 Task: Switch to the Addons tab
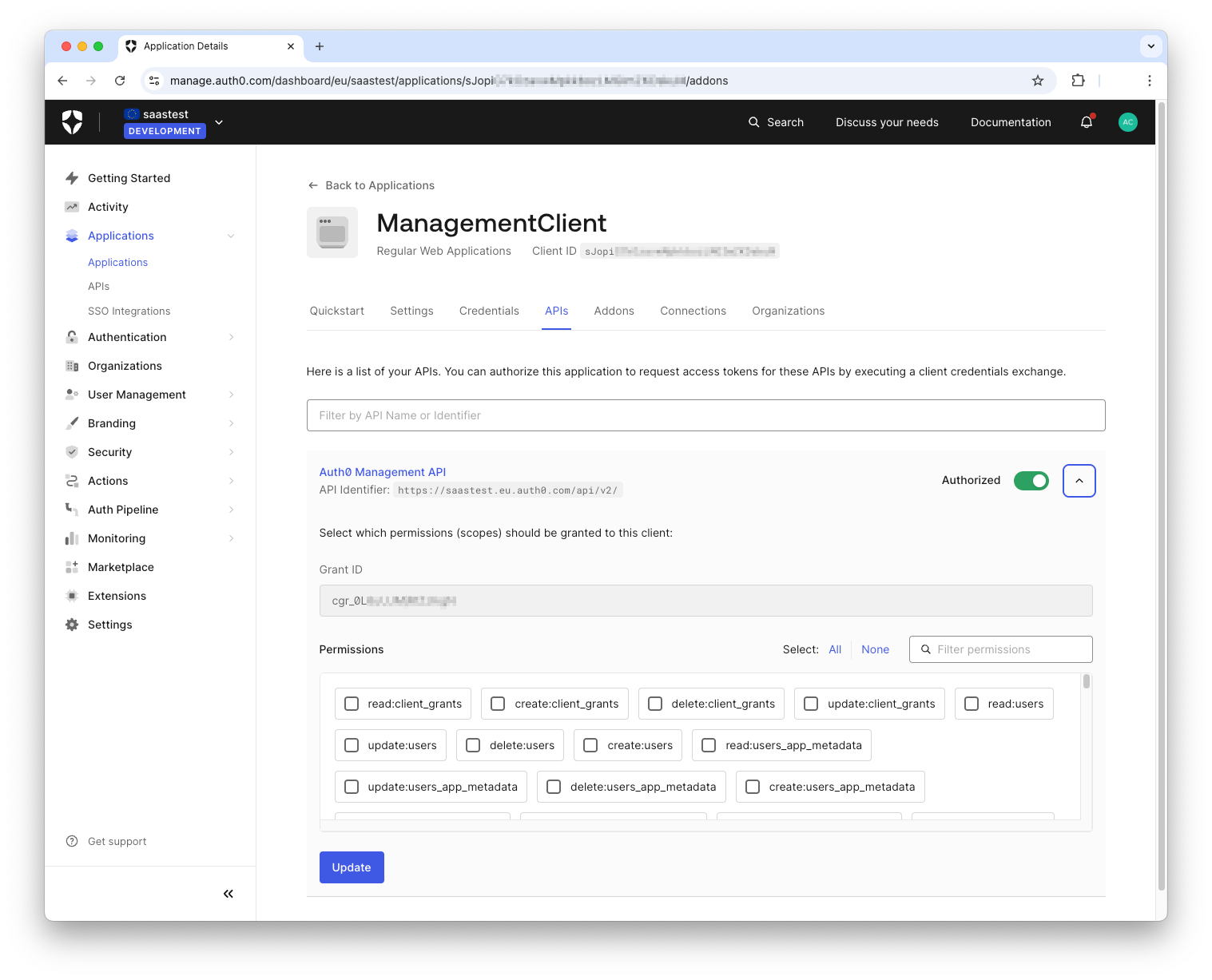(614, 311)
